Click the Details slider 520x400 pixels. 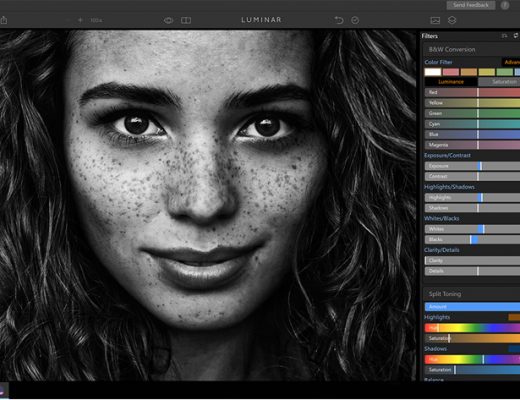[472, 271]
